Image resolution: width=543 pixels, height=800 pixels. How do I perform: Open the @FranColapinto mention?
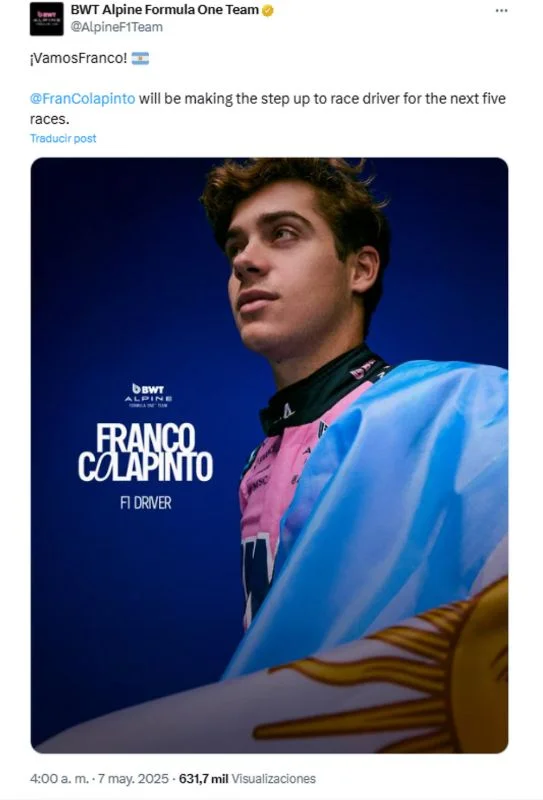tap(83, 98)
